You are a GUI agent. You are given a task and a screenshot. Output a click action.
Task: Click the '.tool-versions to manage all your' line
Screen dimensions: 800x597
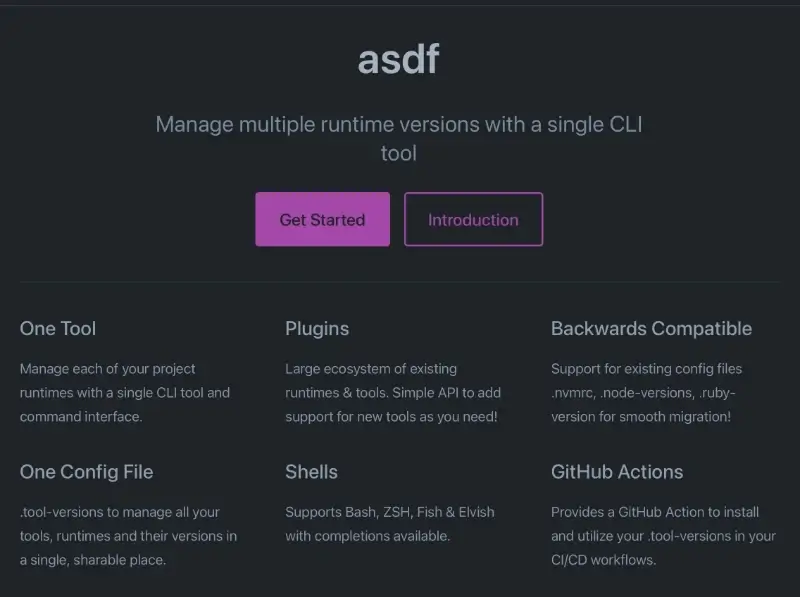click(x=120, y=512)
